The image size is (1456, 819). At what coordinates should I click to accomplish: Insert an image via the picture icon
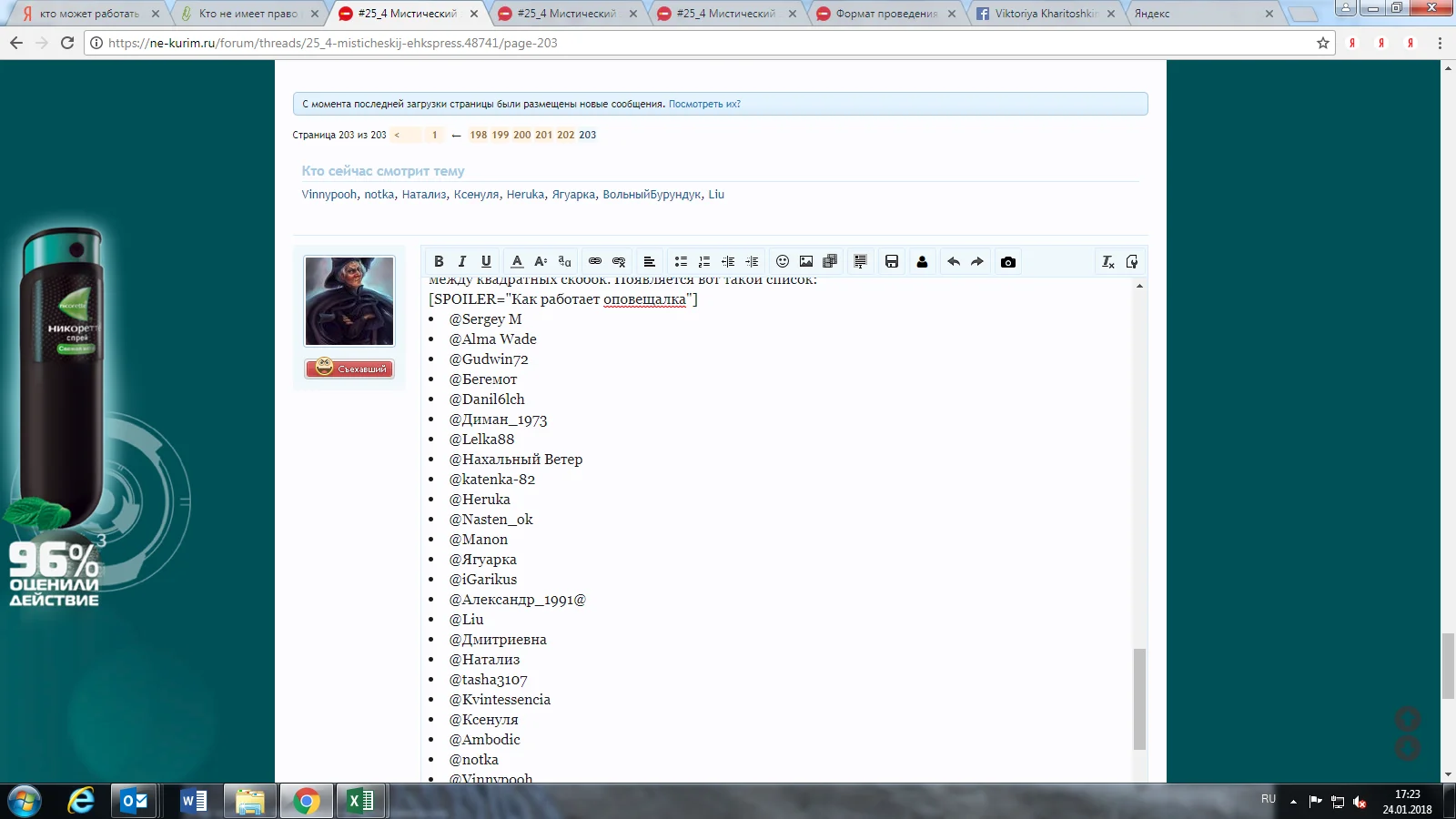click(x=806, y=262)
